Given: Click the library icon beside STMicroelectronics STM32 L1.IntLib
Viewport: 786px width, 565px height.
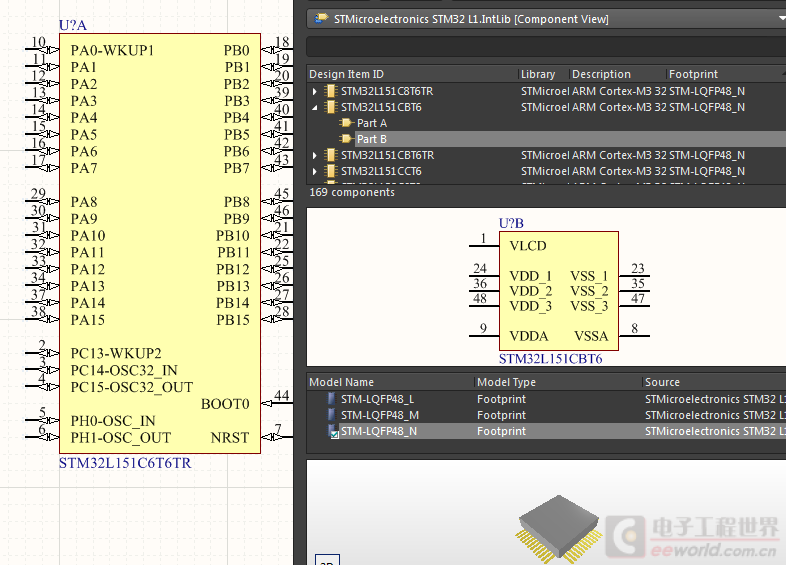Looking at the screenshot, I should coord(320,19).
